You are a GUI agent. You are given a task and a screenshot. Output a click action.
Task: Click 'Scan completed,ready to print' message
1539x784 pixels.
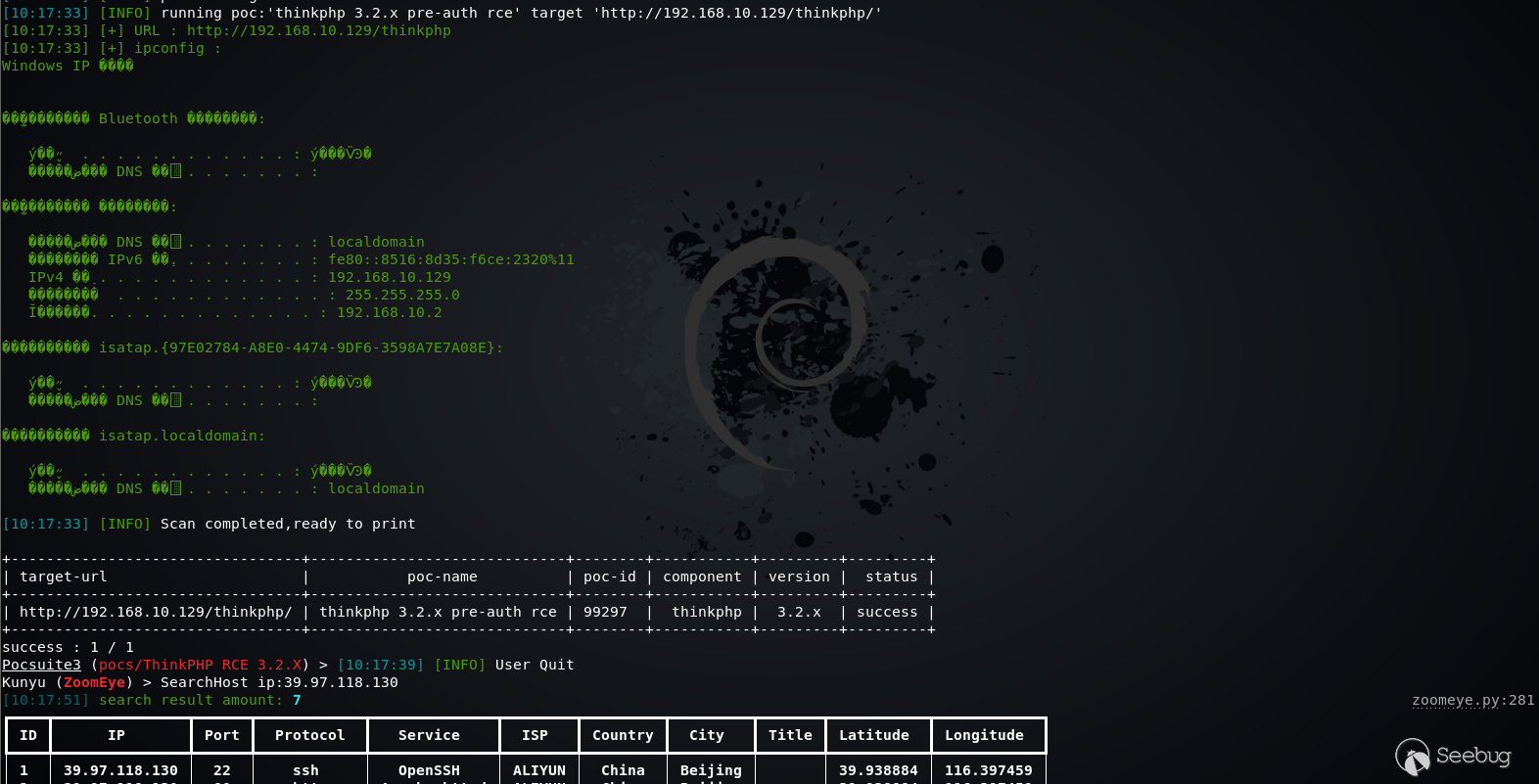tap(288, 524)
